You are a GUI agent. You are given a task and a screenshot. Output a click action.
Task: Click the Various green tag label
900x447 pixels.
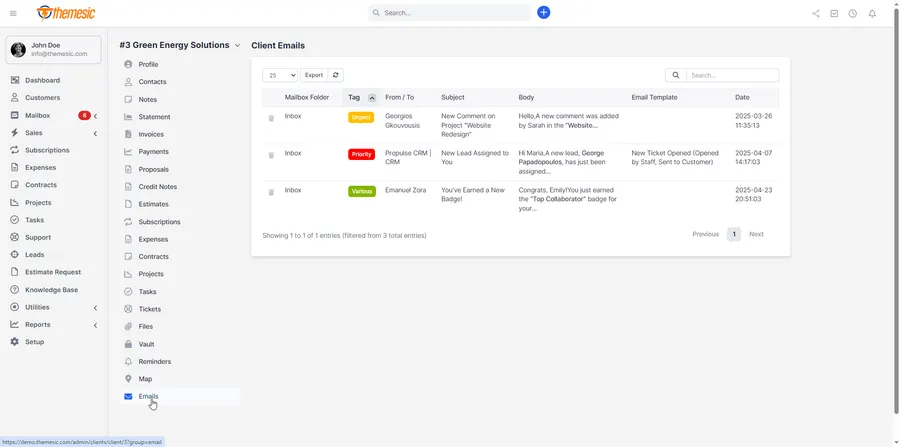point(362,192)
